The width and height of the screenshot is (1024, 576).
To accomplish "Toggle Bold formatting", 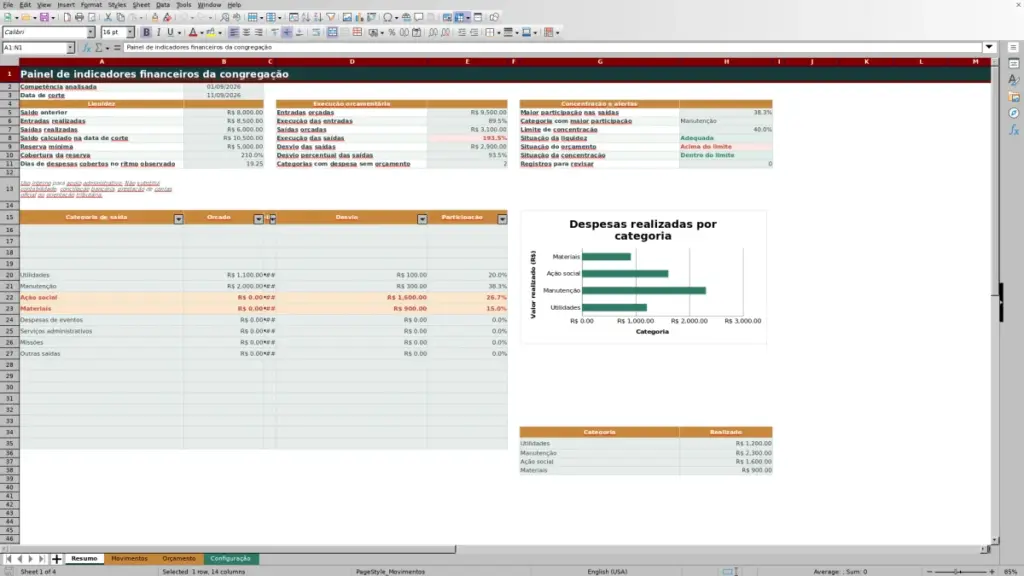I will click(146, 32).
